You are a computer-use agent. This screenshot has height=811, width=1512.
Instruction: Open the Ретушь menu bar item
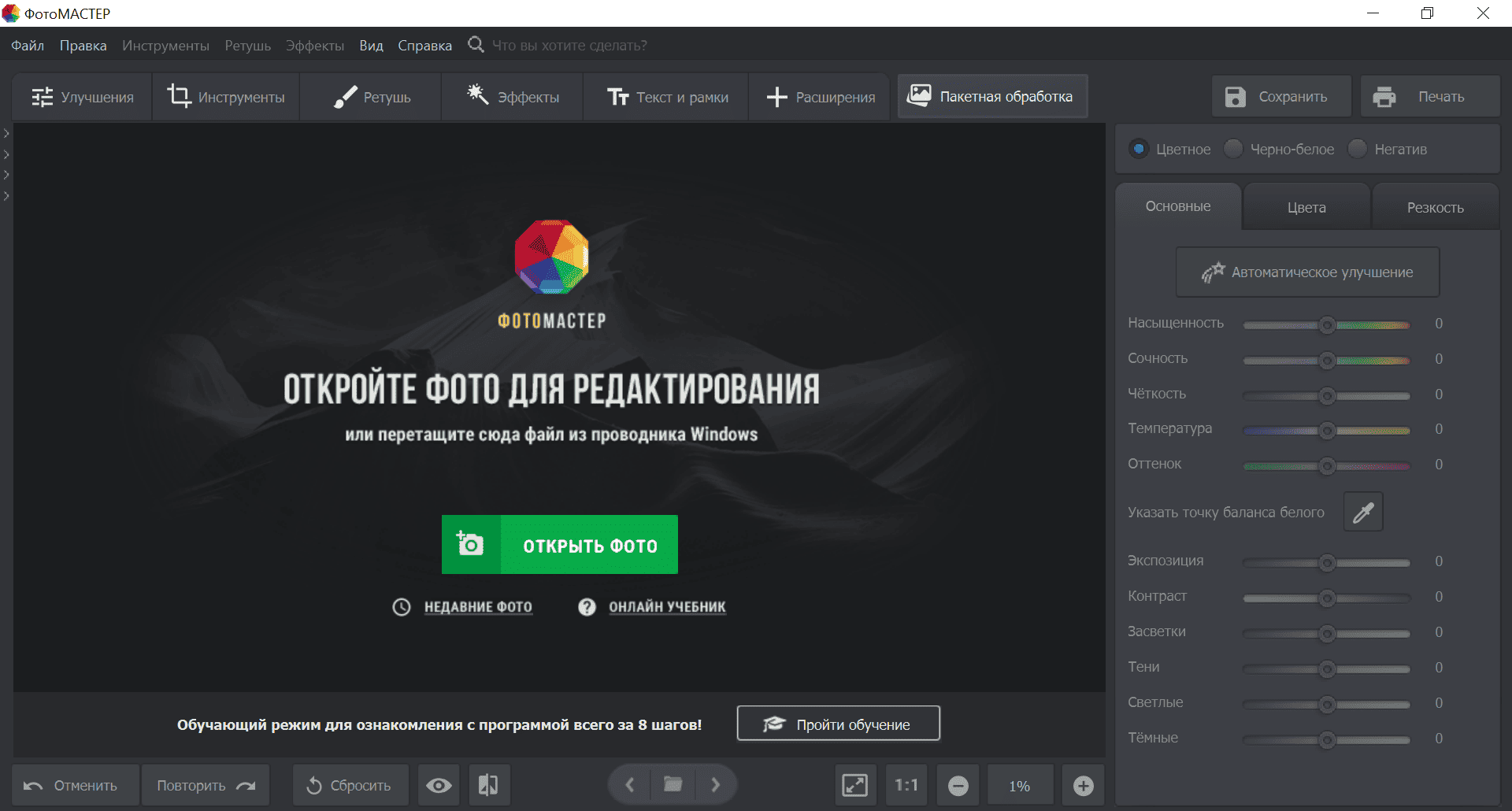(x=247, y=46)
